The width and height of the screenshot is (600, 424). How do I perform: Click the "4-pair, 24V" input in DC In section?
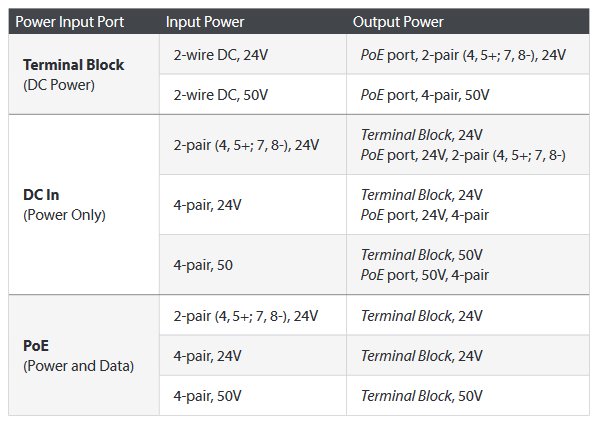point(207,204)
